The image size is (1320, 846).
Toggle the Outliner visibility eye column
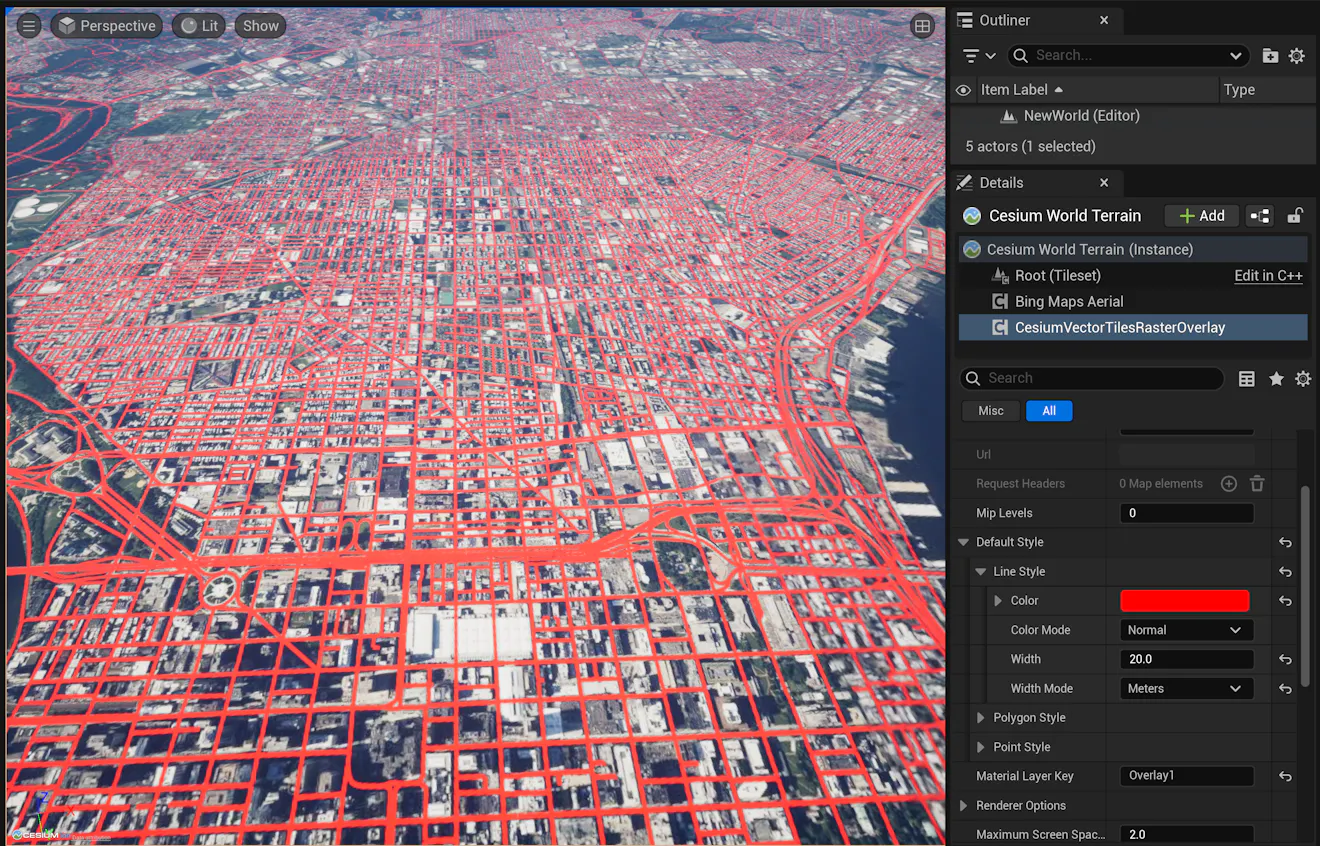click(963, 90)
